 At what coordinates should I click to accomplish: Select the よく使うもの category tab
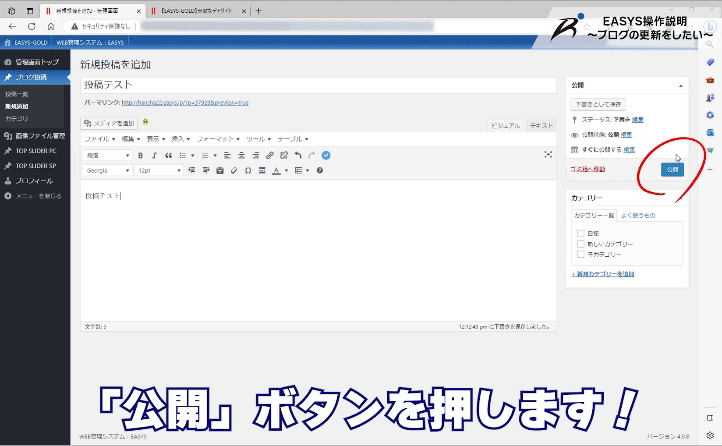(638, 215)
